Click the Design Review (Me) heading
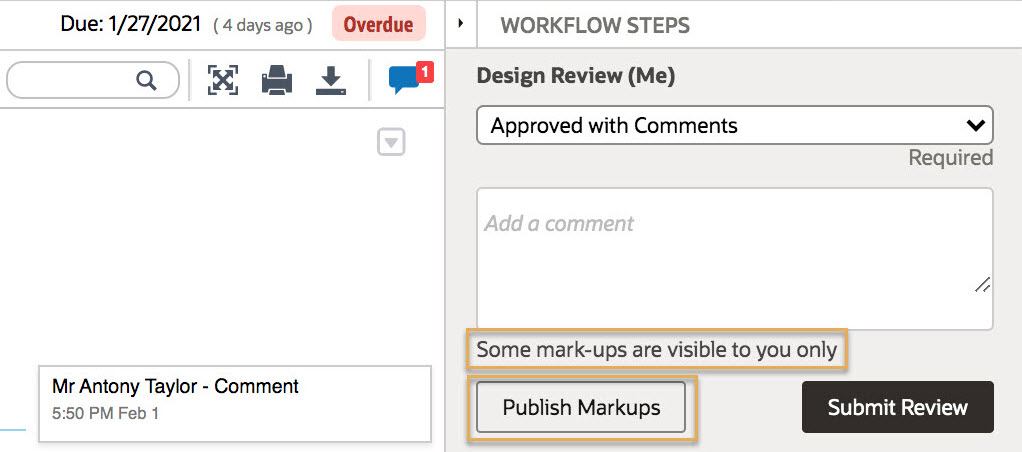 [x=576, y=76]
